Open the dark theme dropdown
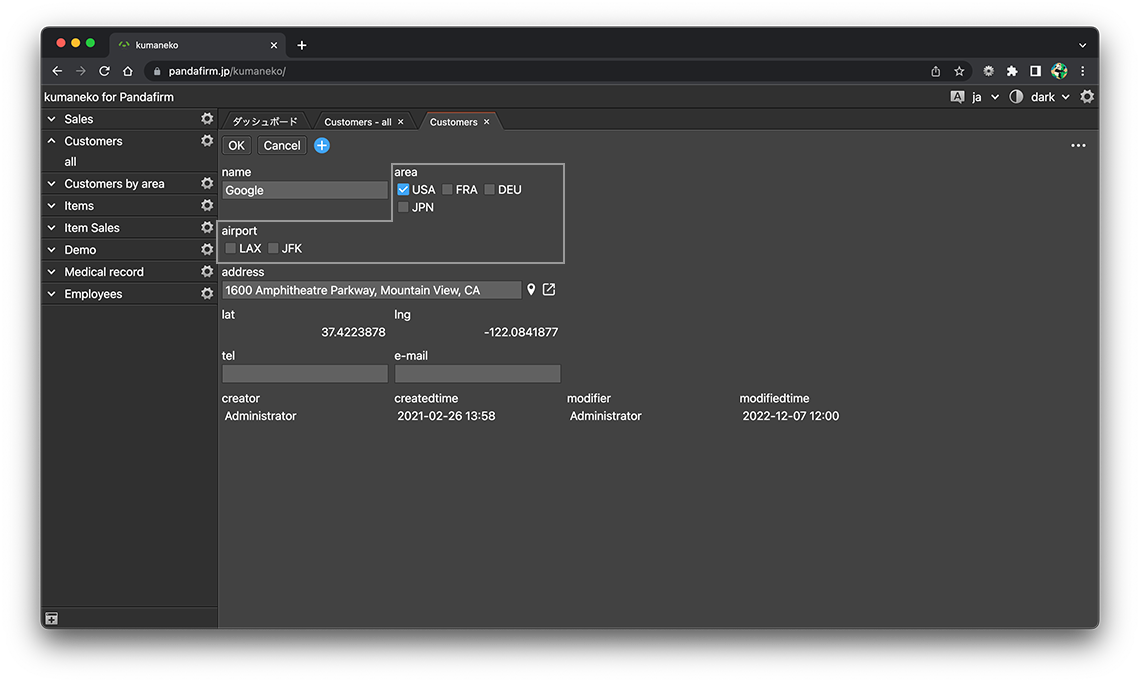 point(1050,97)
